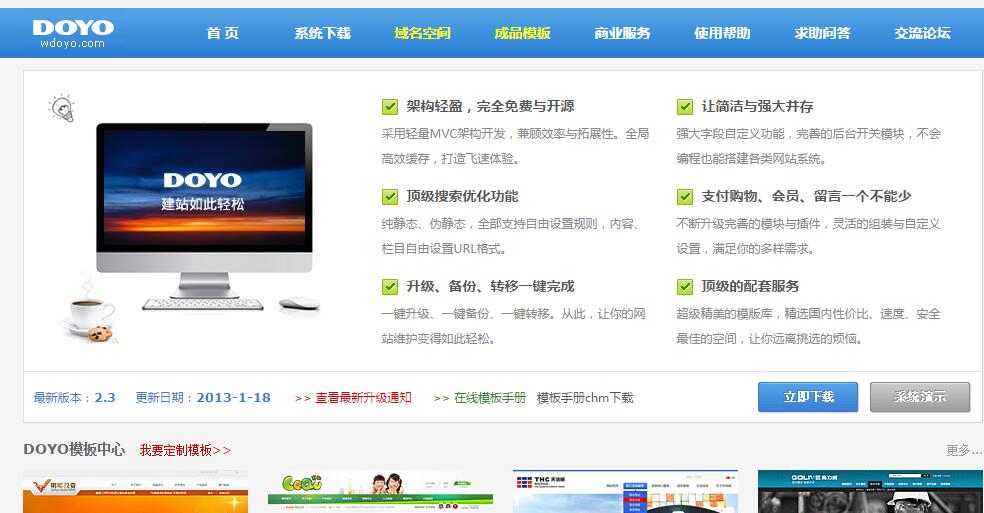Click the heading 让简洁与强大并存
984x513 pixels.
(757, 106)
